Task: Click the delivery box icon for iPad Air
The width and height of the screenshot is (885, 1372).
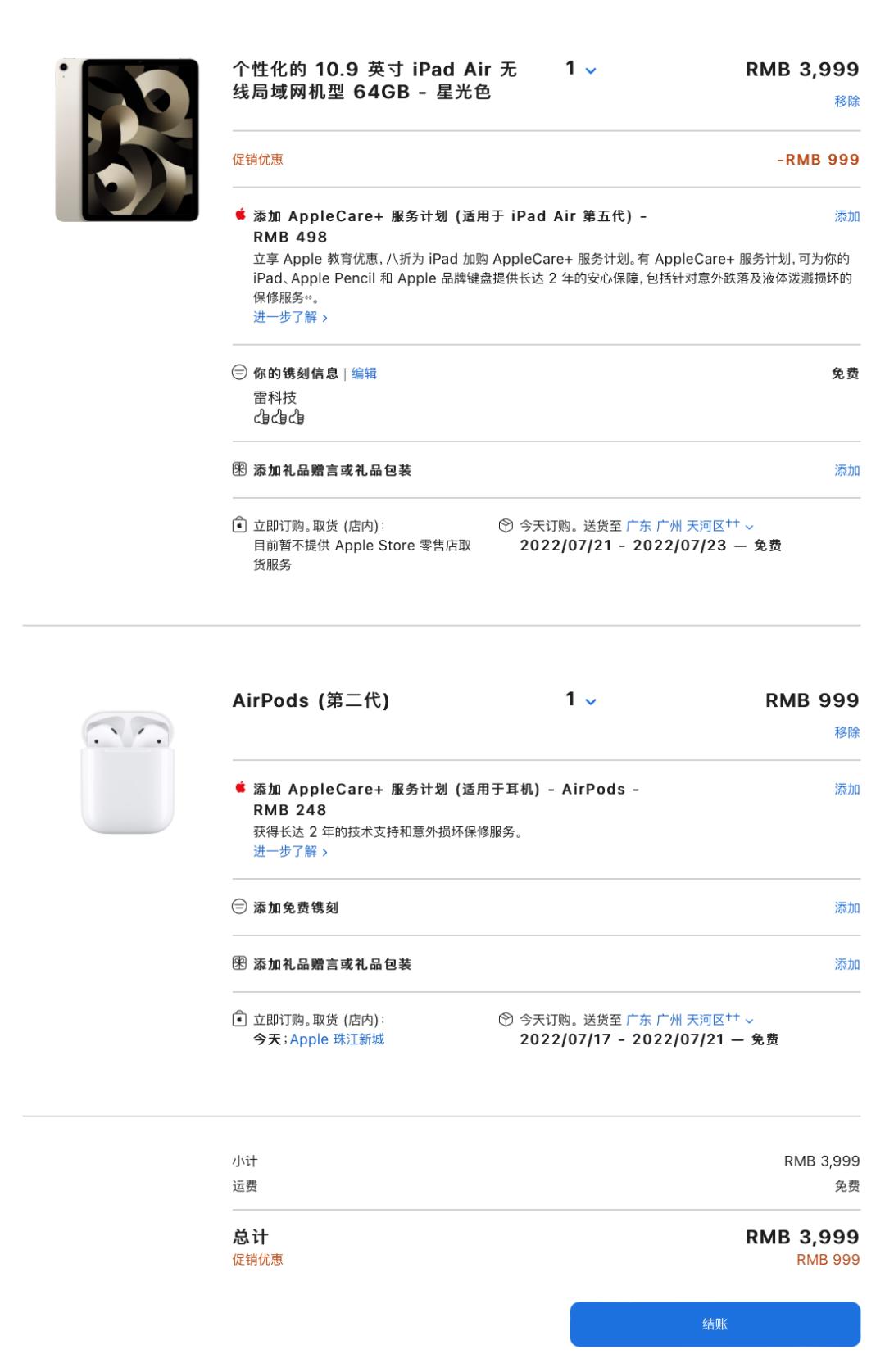Action: pyautogui.click(x=506, y=525)
